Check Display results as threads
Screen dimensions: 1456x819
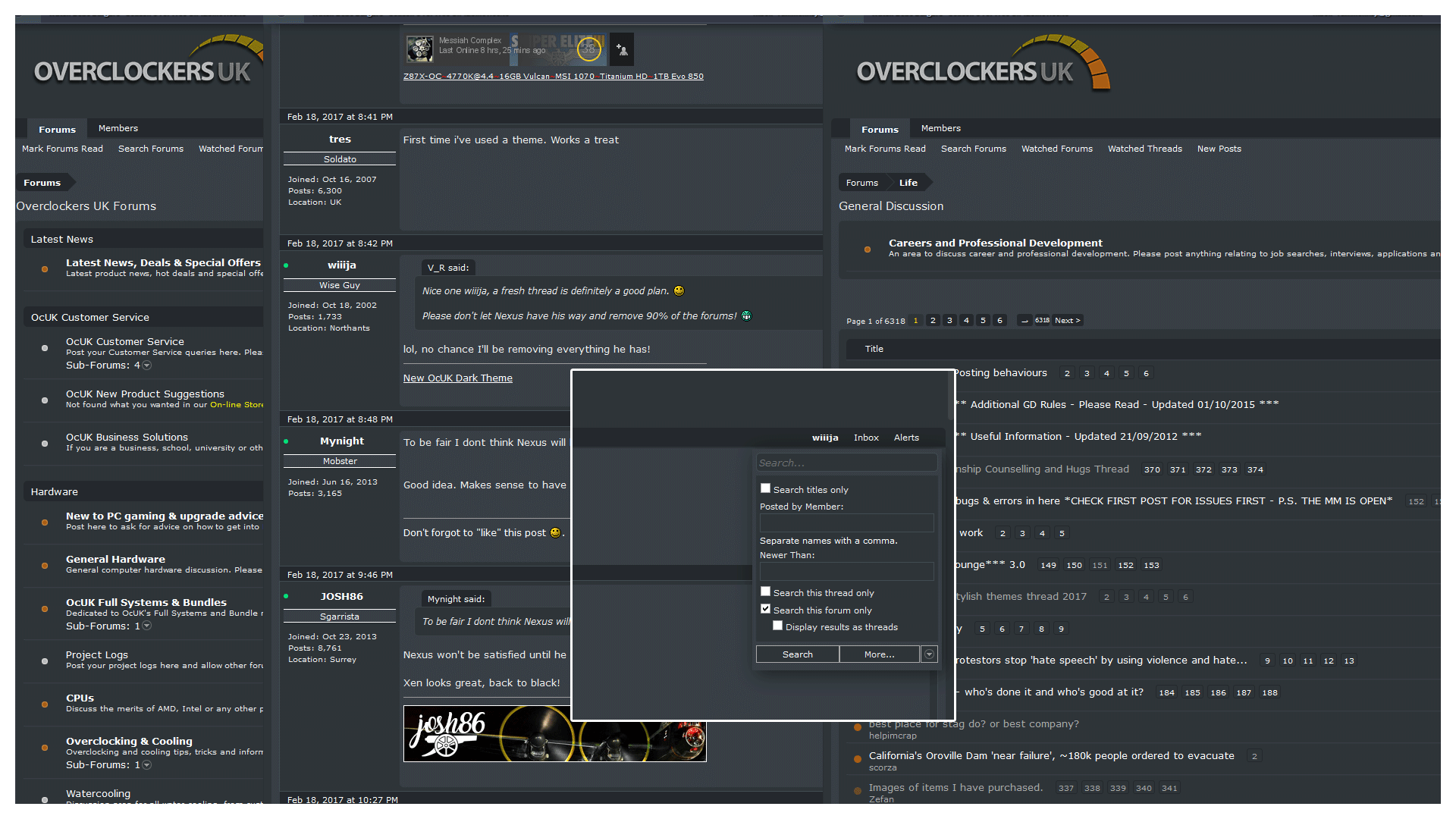[x=777, y=625]
